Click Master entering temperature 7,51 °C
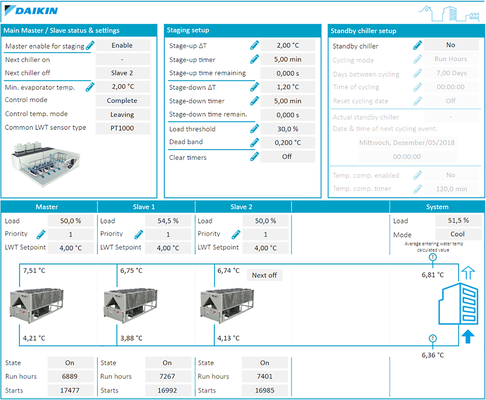The height and width of the screenshot is (400, 486). (x=34, y=271)
